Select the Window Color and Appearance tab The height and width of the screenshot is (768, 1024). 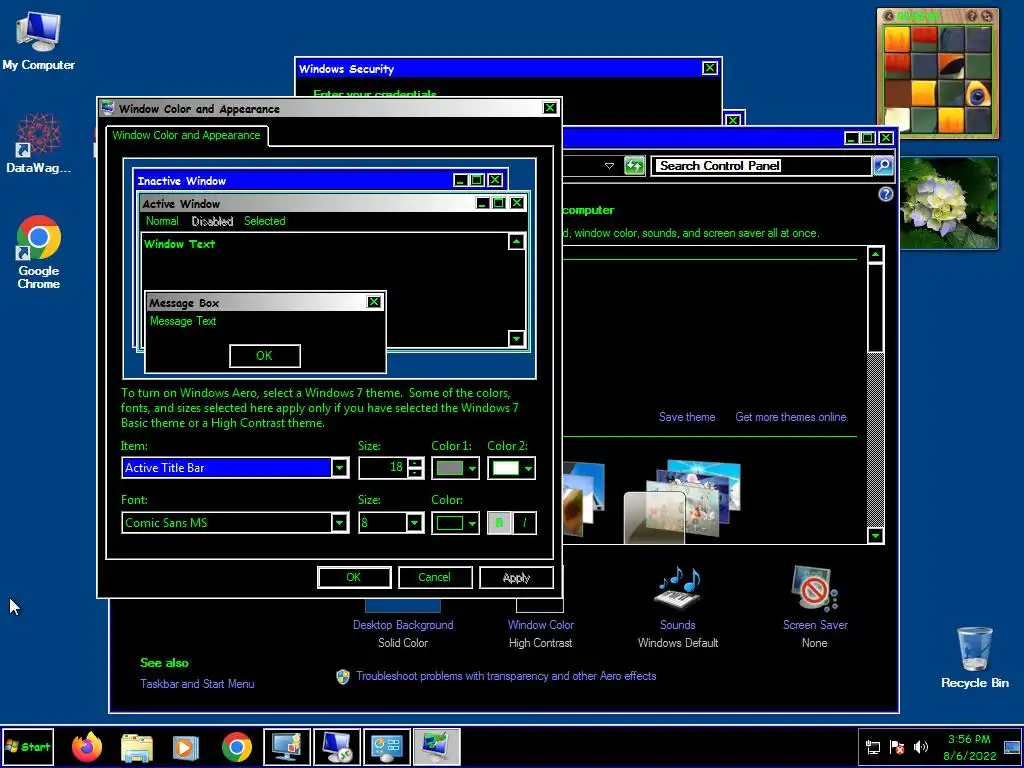point(186,135)
